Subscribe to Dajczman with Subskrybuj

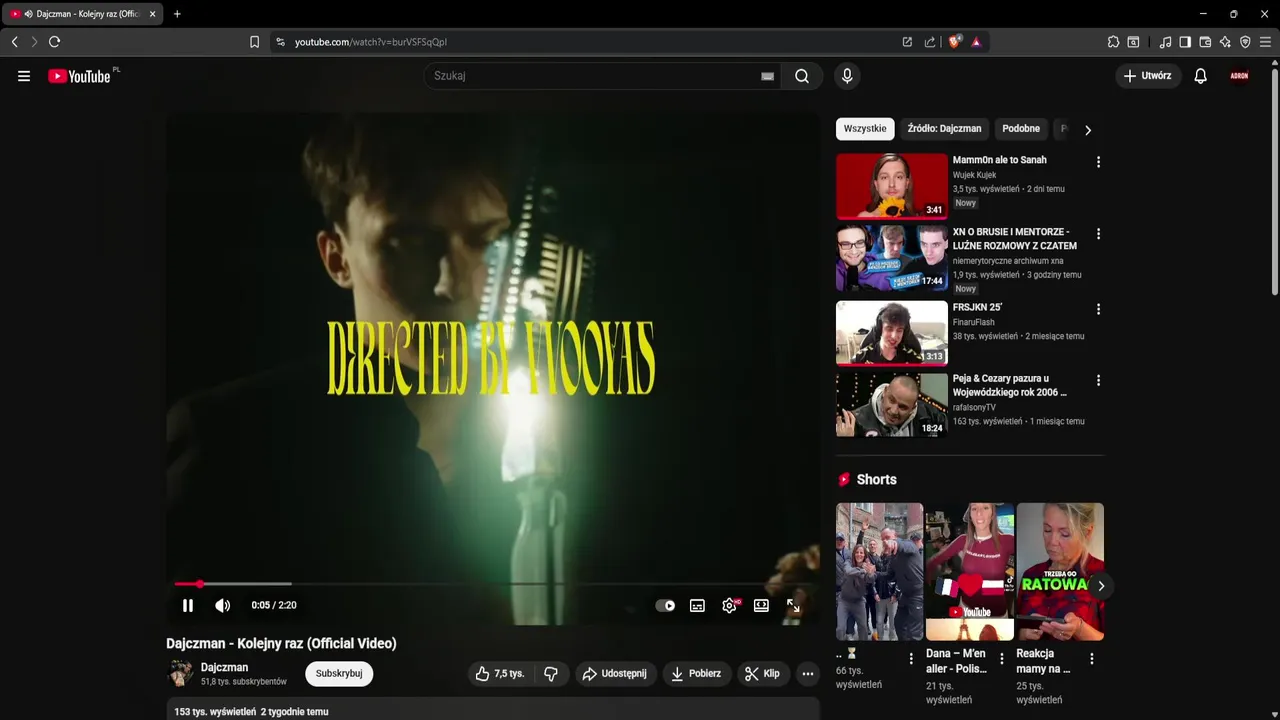pos(339,674)
